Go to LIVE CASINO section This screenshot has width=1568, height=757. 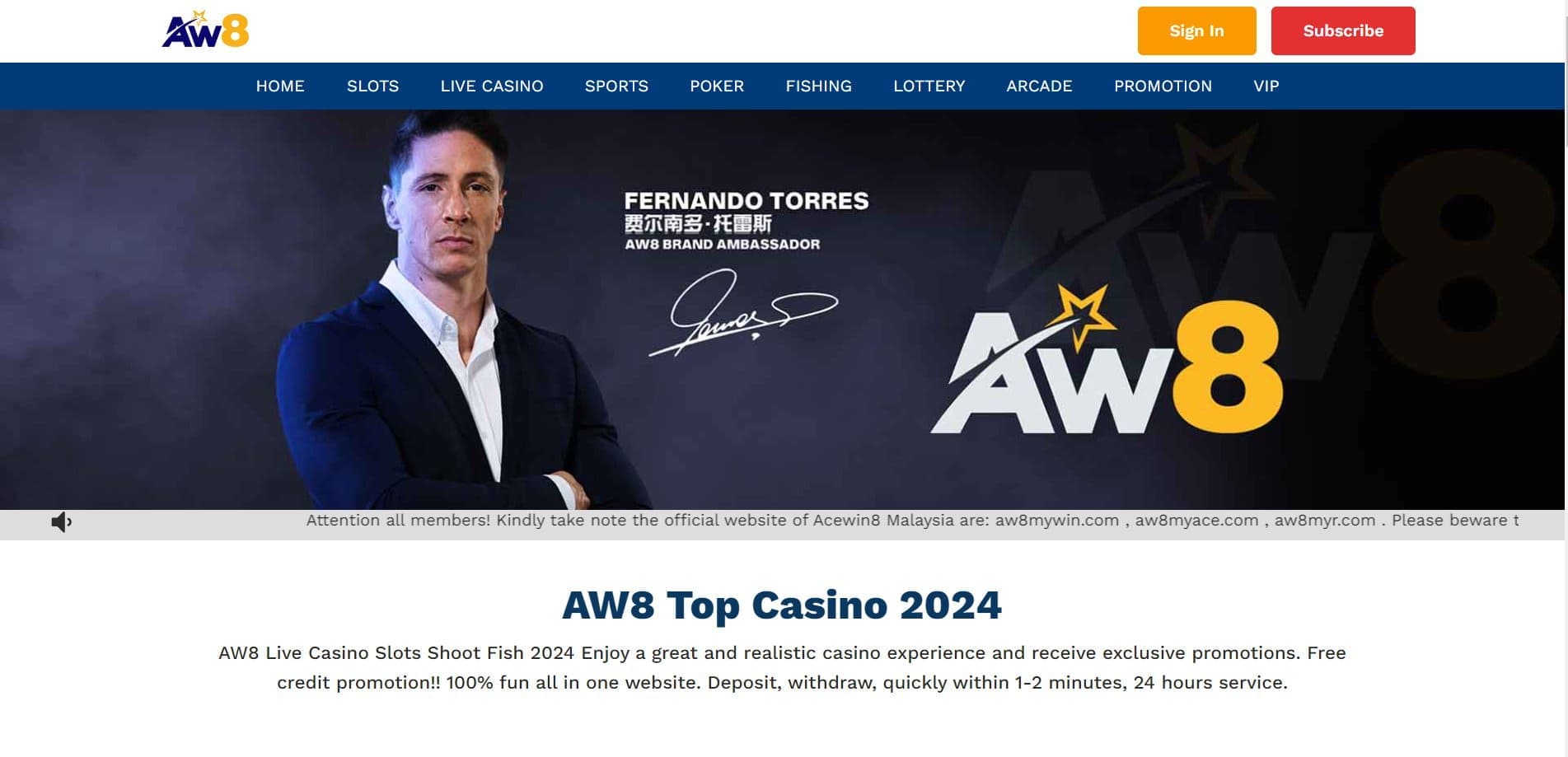pyautogui.click(x=492, y=86)
